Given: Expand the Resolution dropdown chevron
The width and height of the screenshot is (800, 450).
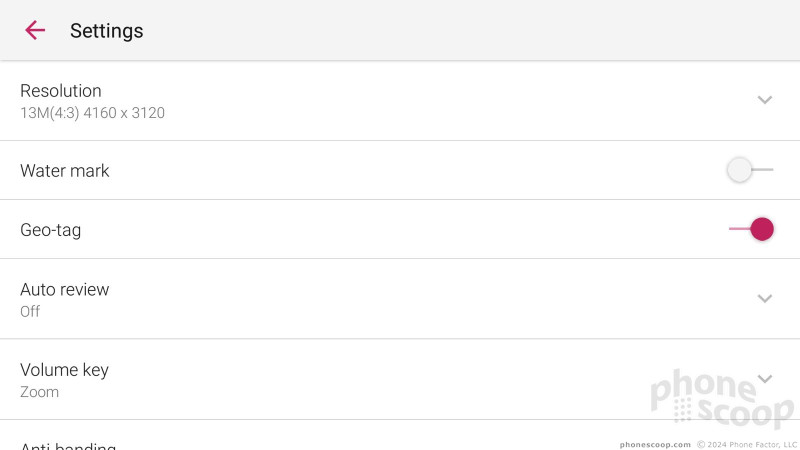Looking at the screenshot, I should [764, 100].
